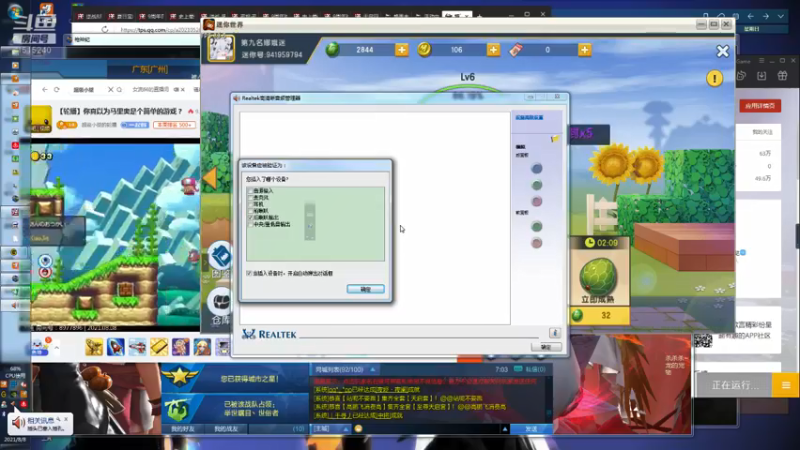The image size is (800, 450).
Task: Click the orange left arrow in game
Action: pyautogui.click(x=210, y=178)
